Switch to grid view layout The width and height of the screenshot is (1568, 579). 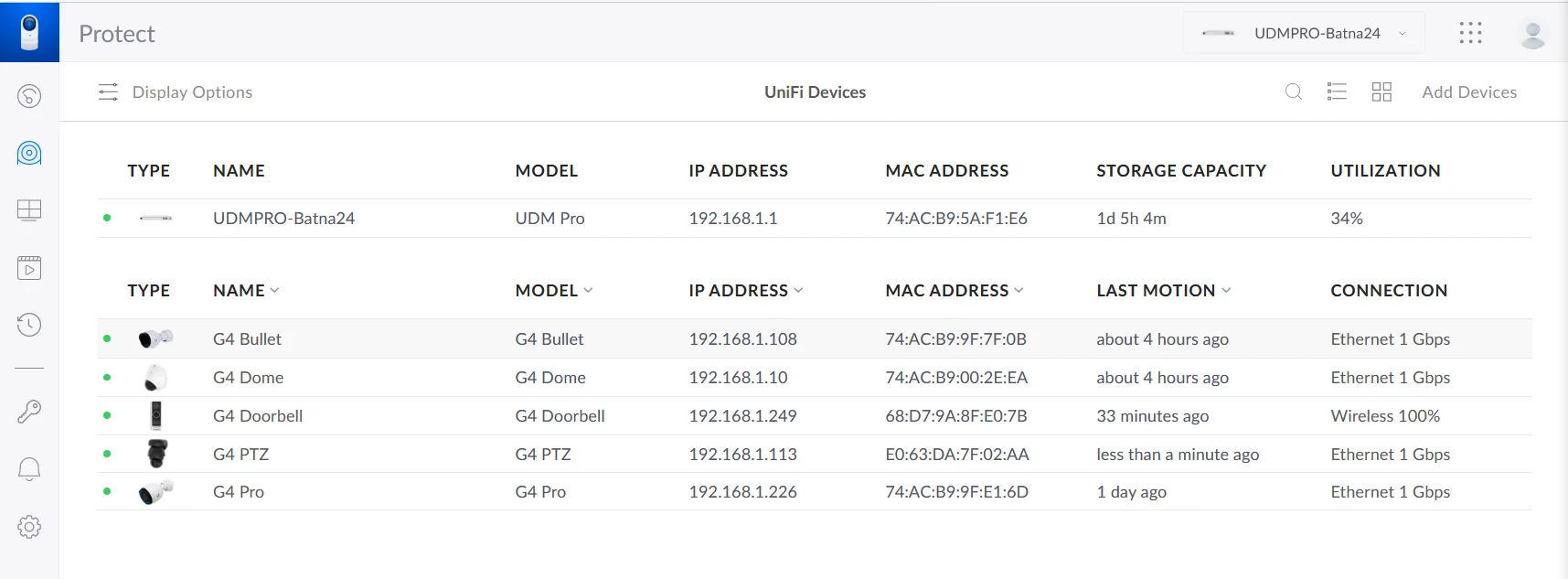(1381, 91)
